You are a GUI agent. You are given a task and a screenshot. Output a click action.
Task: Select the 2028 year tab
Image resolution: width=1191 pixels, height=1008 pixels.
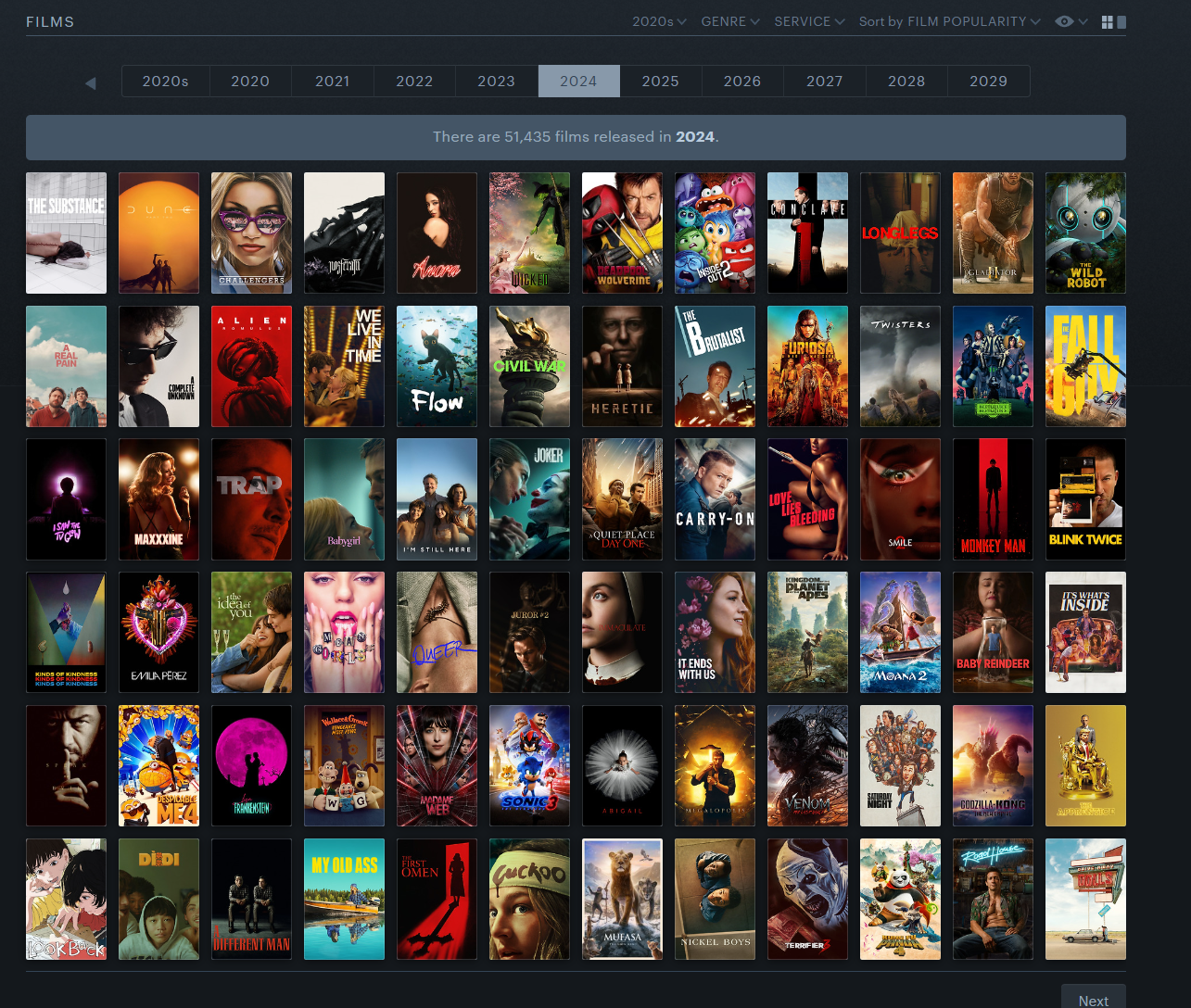point(906,82)
